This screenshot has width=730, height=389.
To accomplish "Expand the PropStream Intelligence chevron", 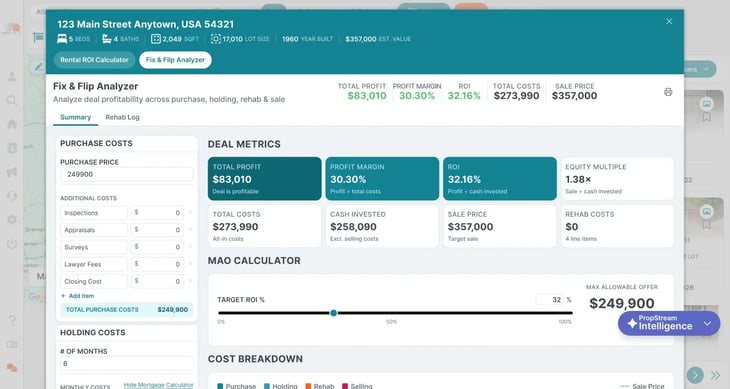I will [707, 323].
